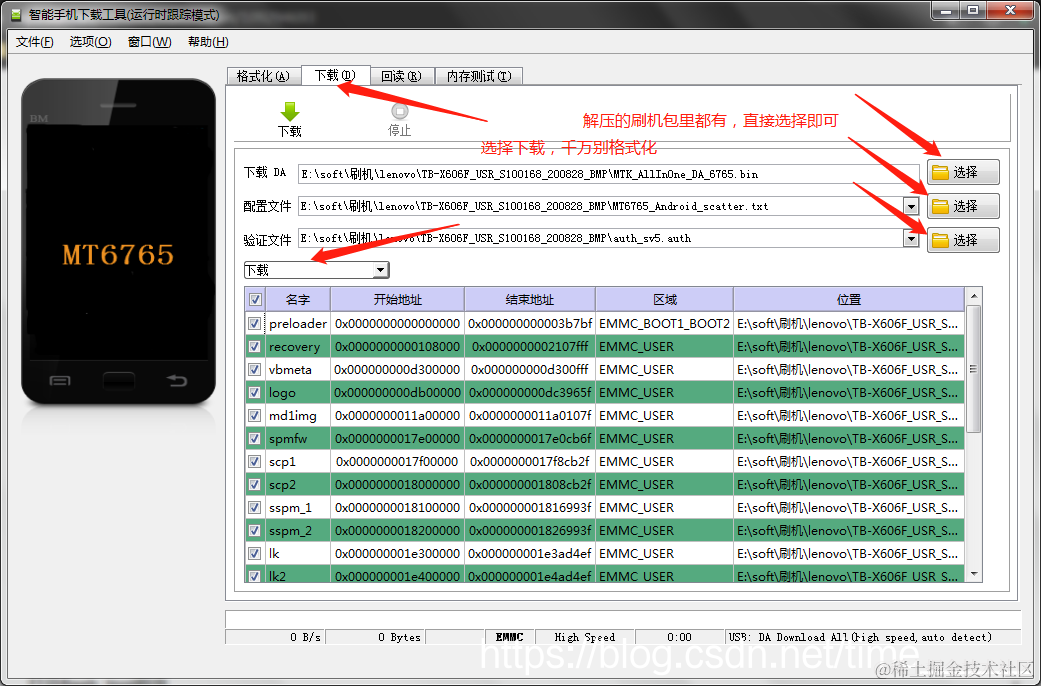Switch to the 内存测试 (Memory Test) tab
The image size is (1041, 686).
(x=479, y=76)
